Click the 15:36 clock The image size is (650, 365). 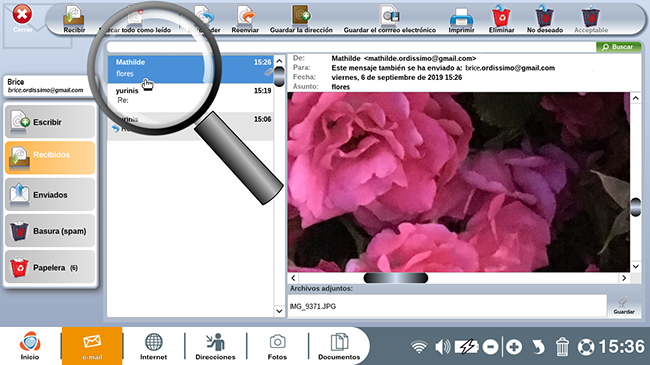pos(621,347)
